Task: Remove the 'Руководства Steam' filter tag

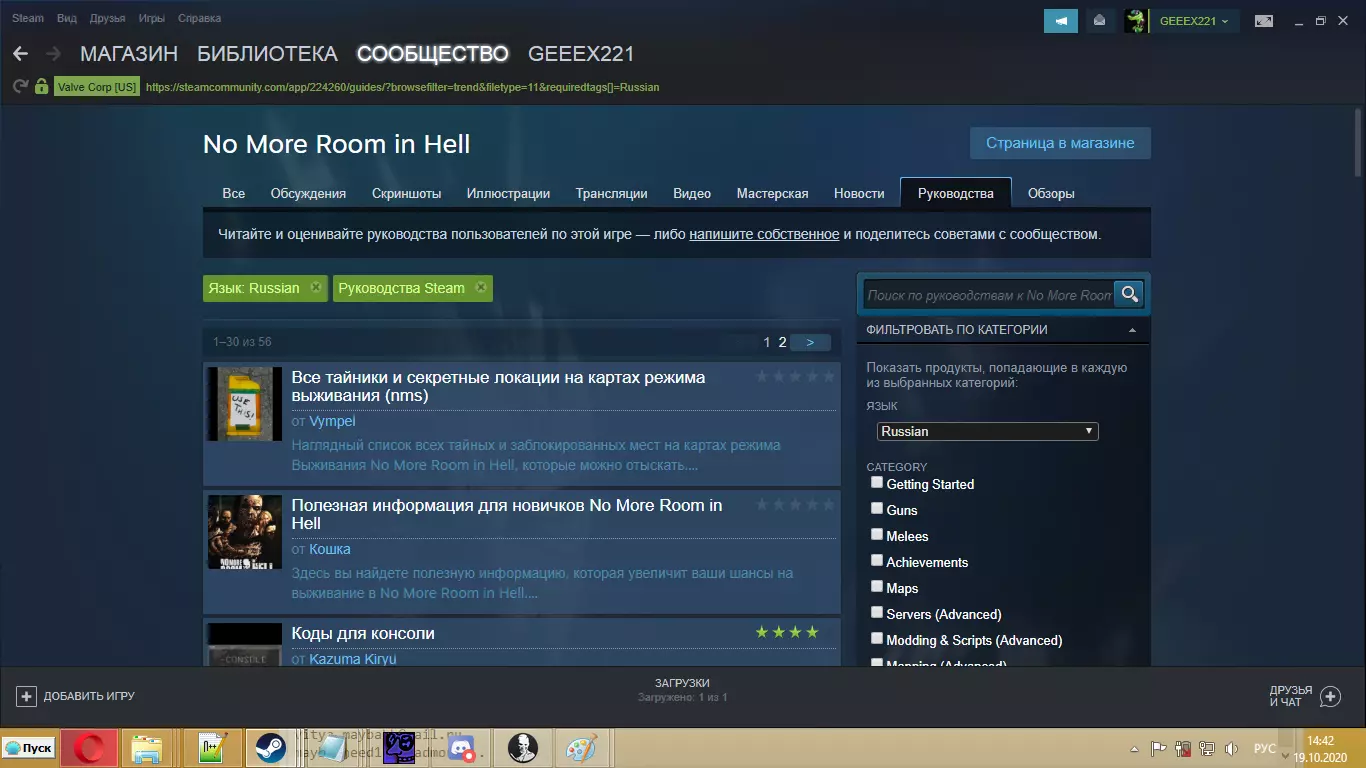Action: coord(481,288)
